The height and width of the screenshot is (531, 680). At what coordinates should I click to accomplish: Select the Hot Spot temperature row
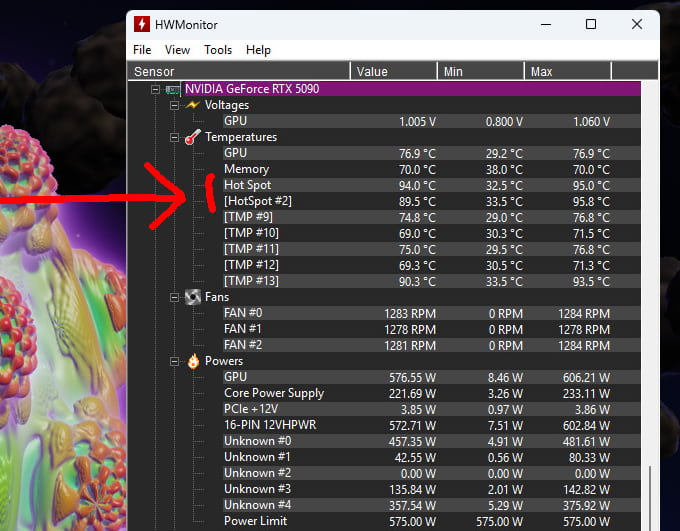[432, 185]
